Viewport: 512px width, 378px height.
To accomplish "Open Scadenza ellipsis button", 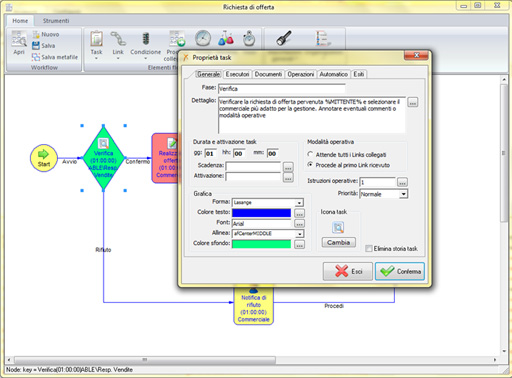I will tap(288, 167).
